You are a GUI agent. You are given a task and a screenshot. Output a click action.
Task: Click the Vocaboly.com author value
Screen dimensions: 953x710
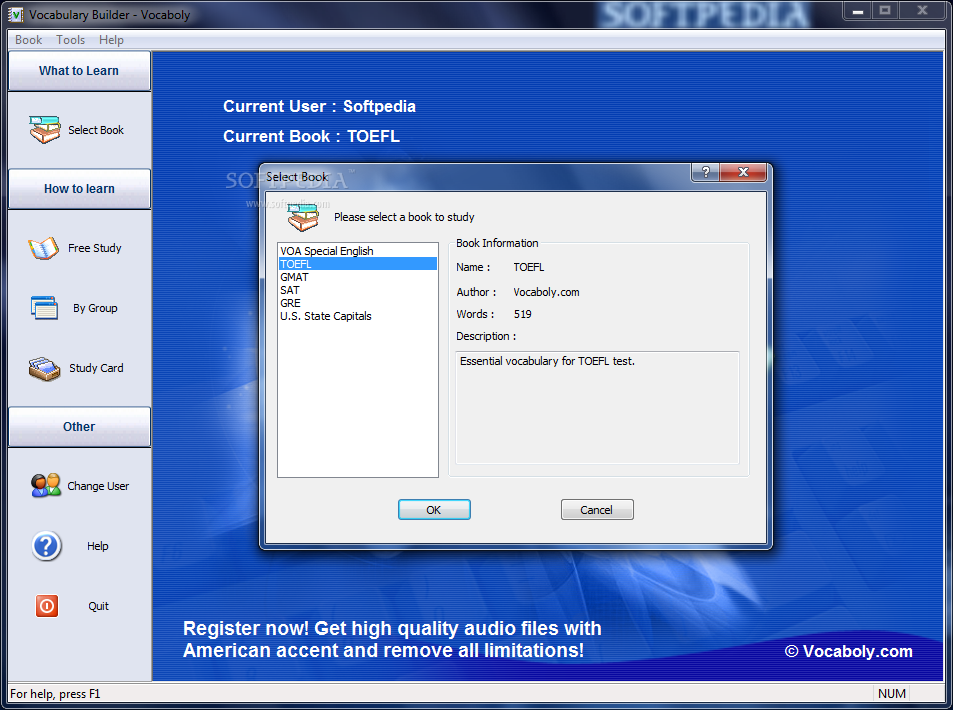click(546, 292)
